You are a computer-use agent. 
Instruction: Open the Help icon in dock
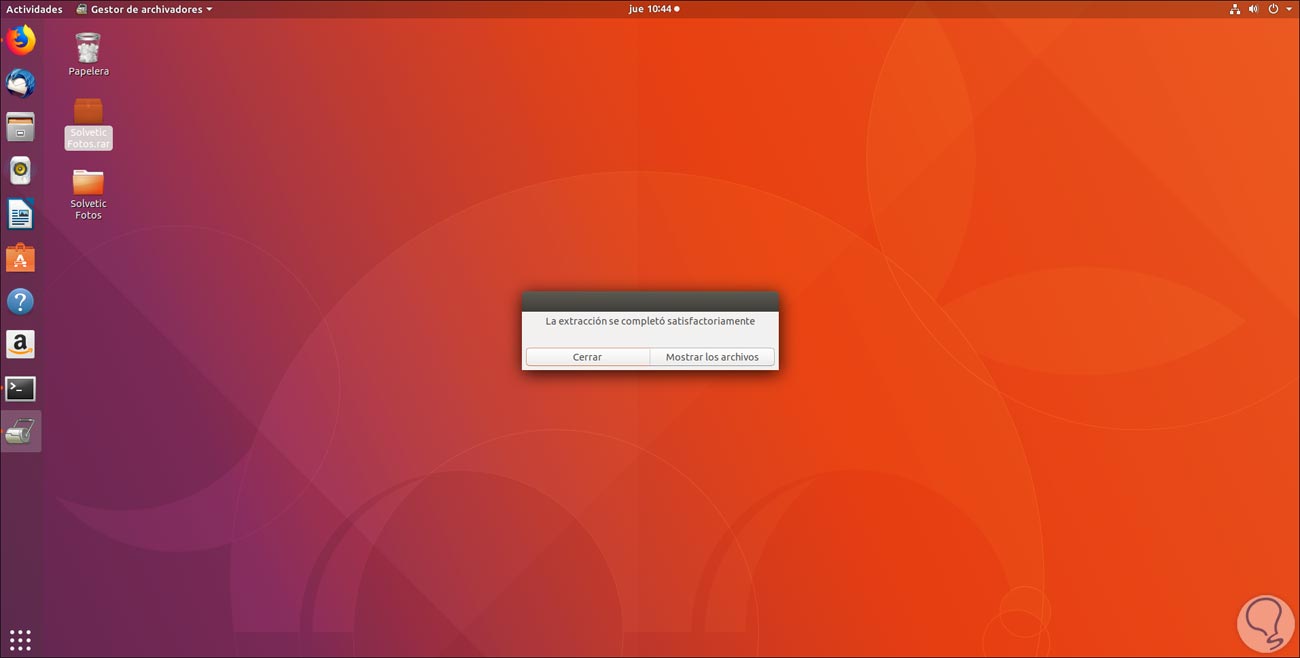[x=20, y=301]
